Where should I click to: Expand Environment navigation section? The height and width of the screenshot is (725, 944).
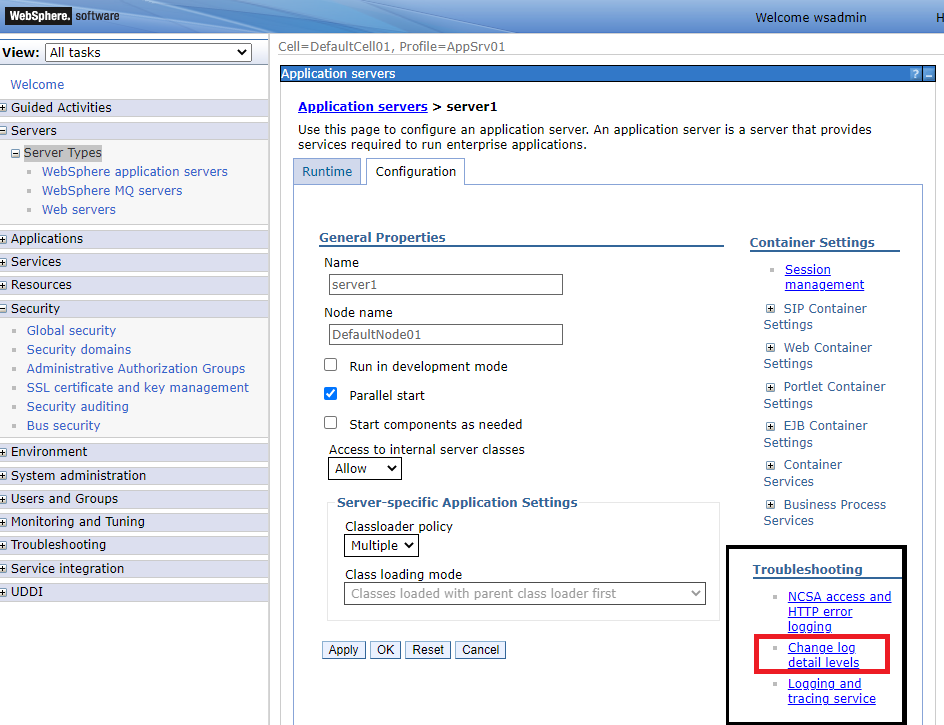tap(4, 452)
